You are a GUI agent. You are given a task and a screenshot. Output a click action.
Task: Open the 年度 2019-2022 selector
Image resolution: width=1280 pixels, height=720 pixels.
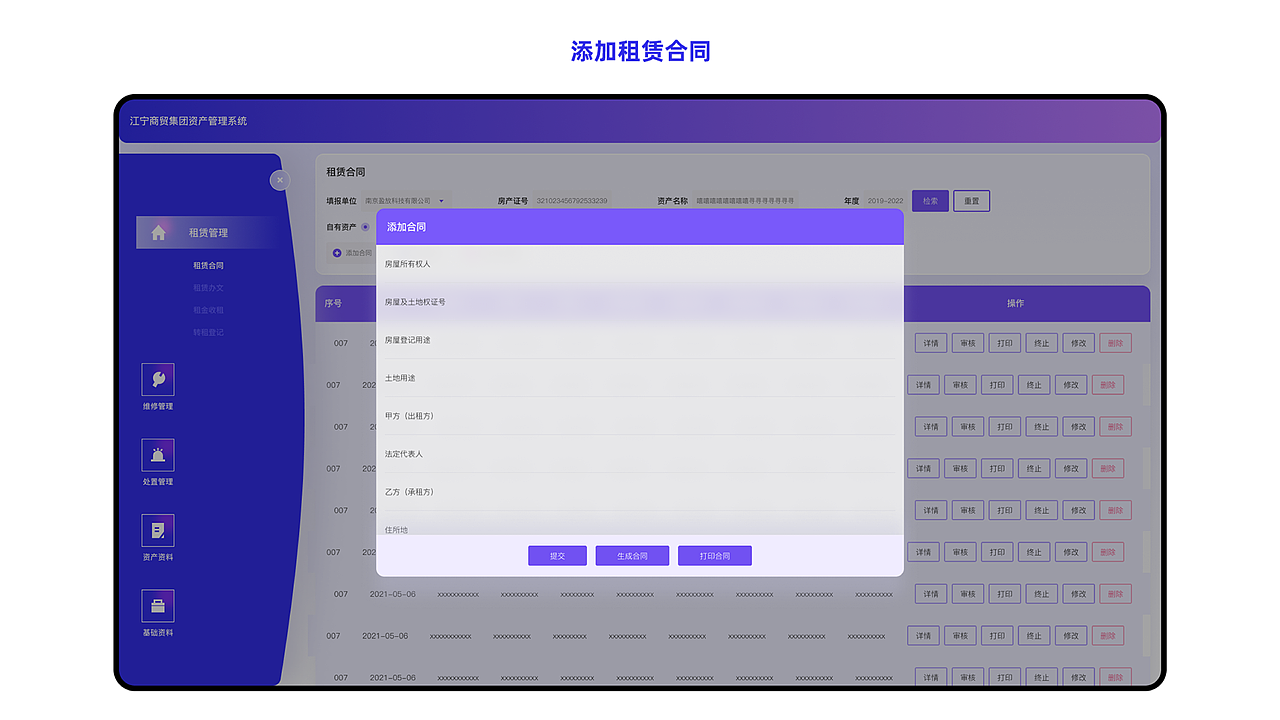885,201
